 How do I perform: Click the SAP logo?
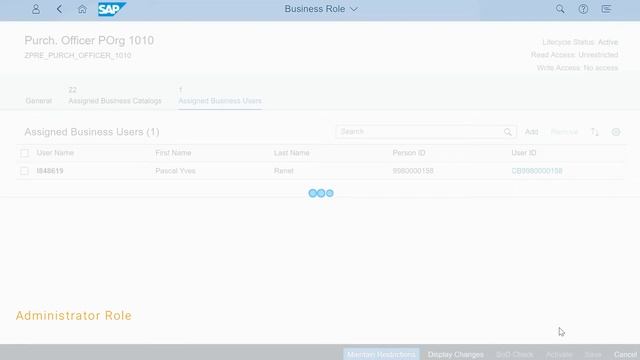tap(112, 9)
